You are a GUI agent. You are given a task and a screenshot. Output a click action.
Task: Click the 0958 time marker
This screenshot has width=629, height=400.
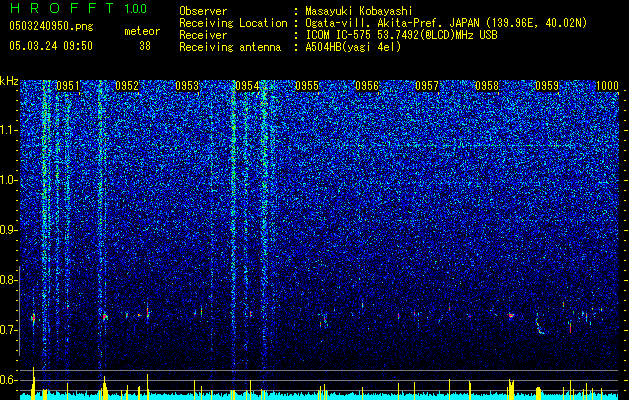pos(487,86)
